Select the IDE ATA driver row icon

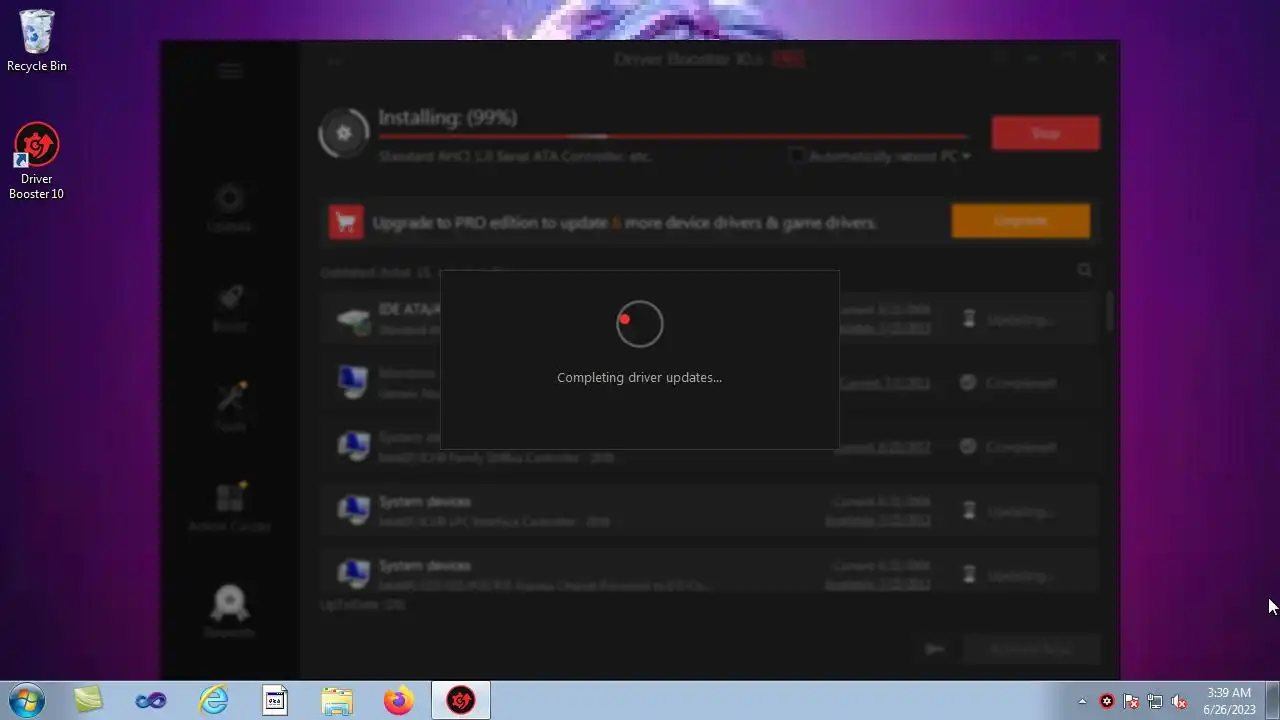tap(353, 320)
